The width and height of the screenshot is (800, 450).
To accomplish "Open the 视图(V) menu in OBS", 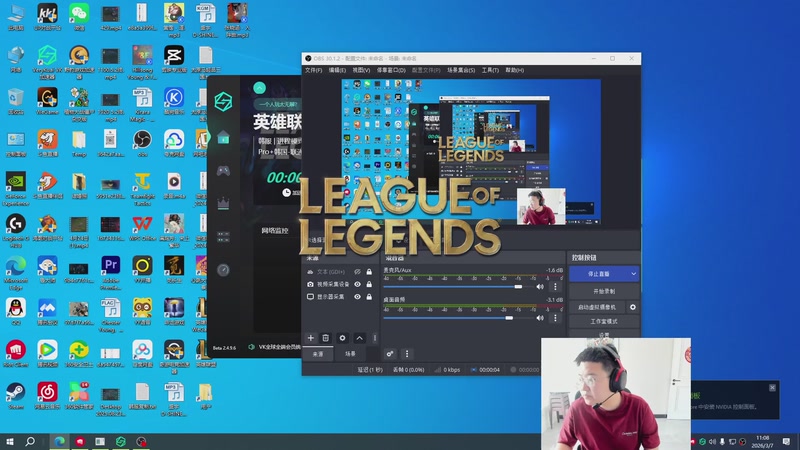I will coord(361,70).
